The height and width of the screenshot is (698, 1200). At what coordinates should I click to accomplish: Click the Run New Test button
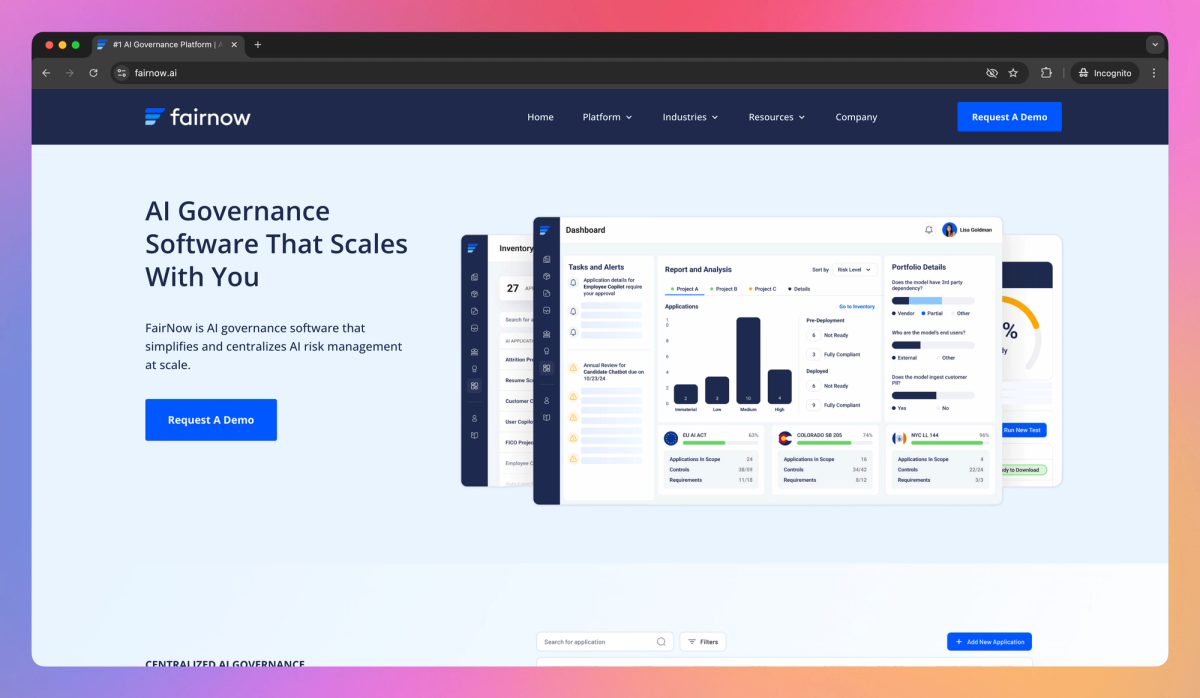pos(1022,429)
